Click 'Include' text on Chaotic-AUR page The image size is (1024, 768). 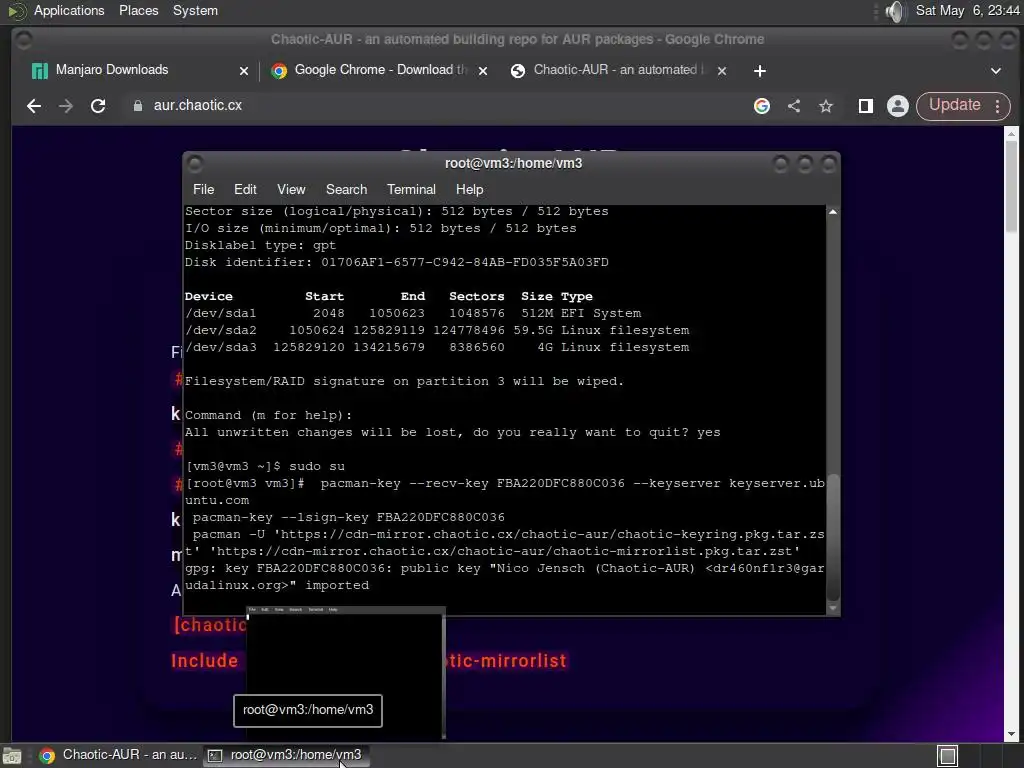[204, 661]
